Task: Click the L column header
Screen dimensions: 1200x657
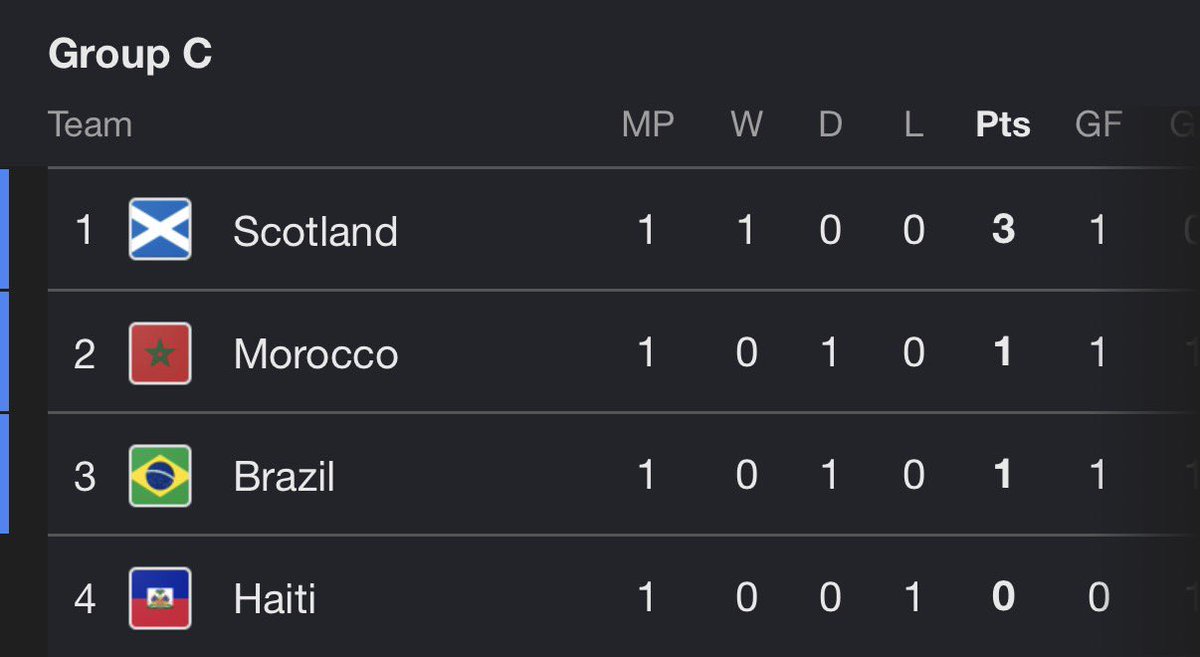Action: click(913, 125)
